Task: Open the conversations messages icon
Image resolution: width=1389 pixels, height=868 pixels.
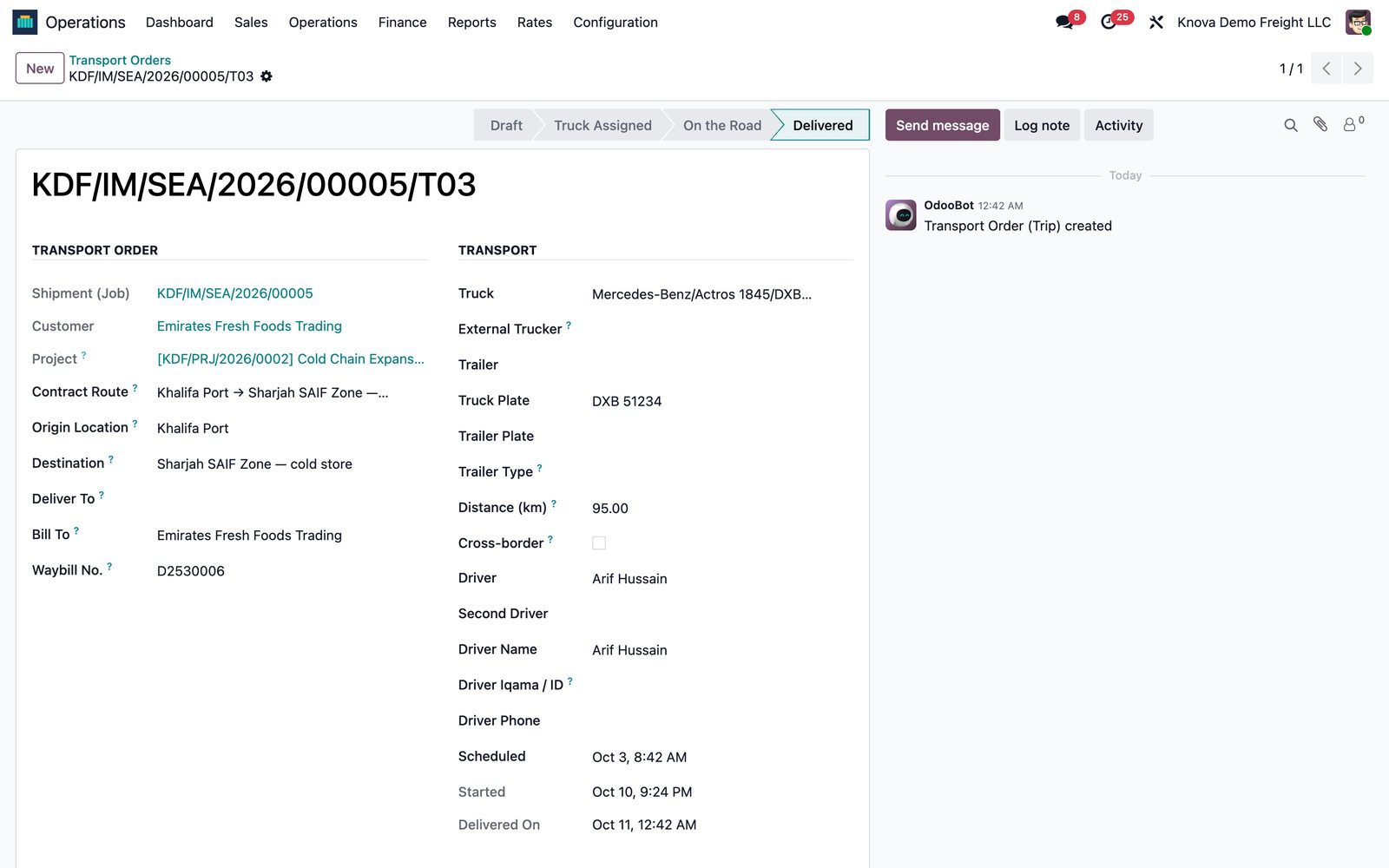Action: [x=1064, y=23]
